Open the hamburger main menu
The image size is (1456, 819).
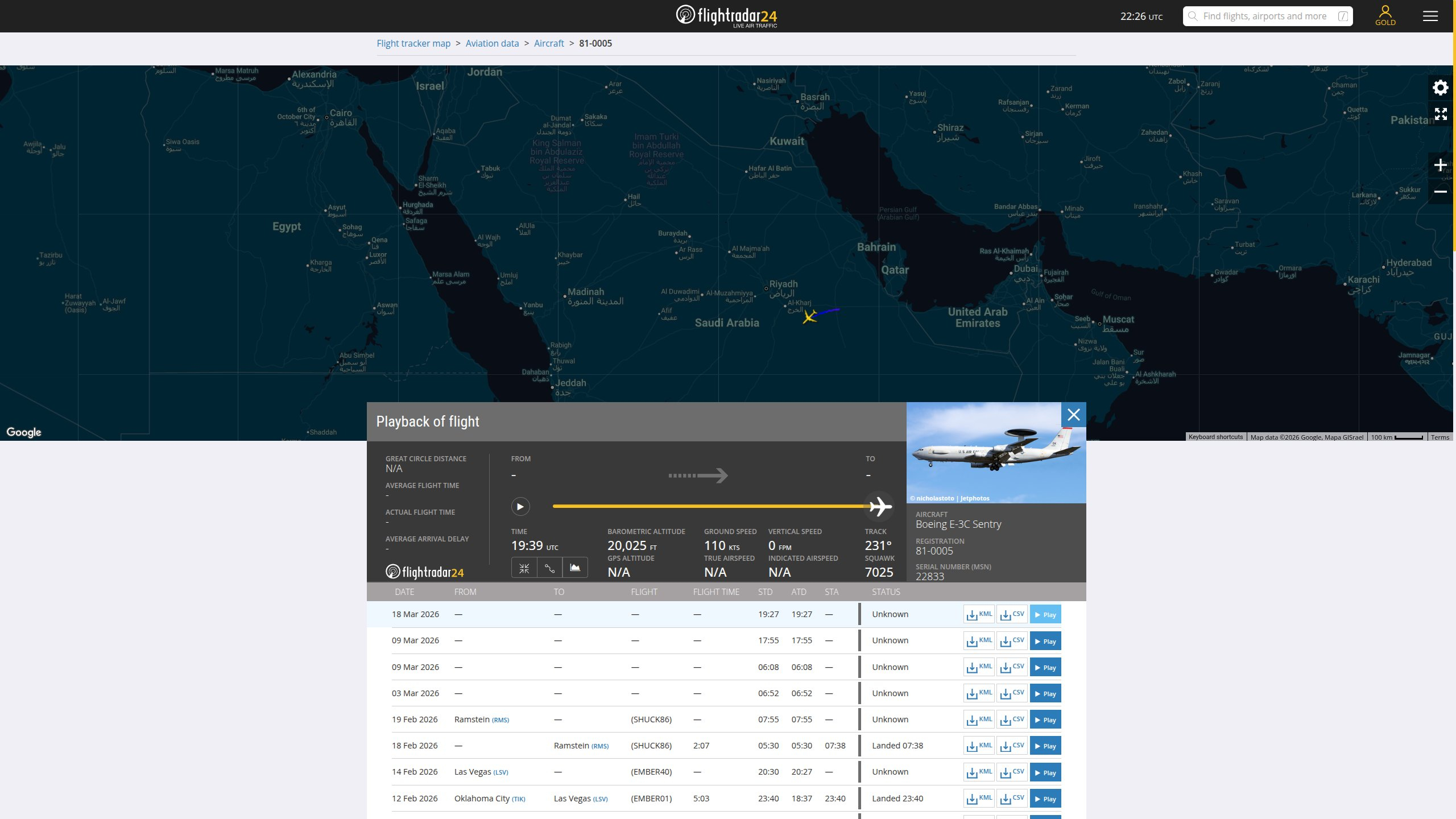[1430, 16]
